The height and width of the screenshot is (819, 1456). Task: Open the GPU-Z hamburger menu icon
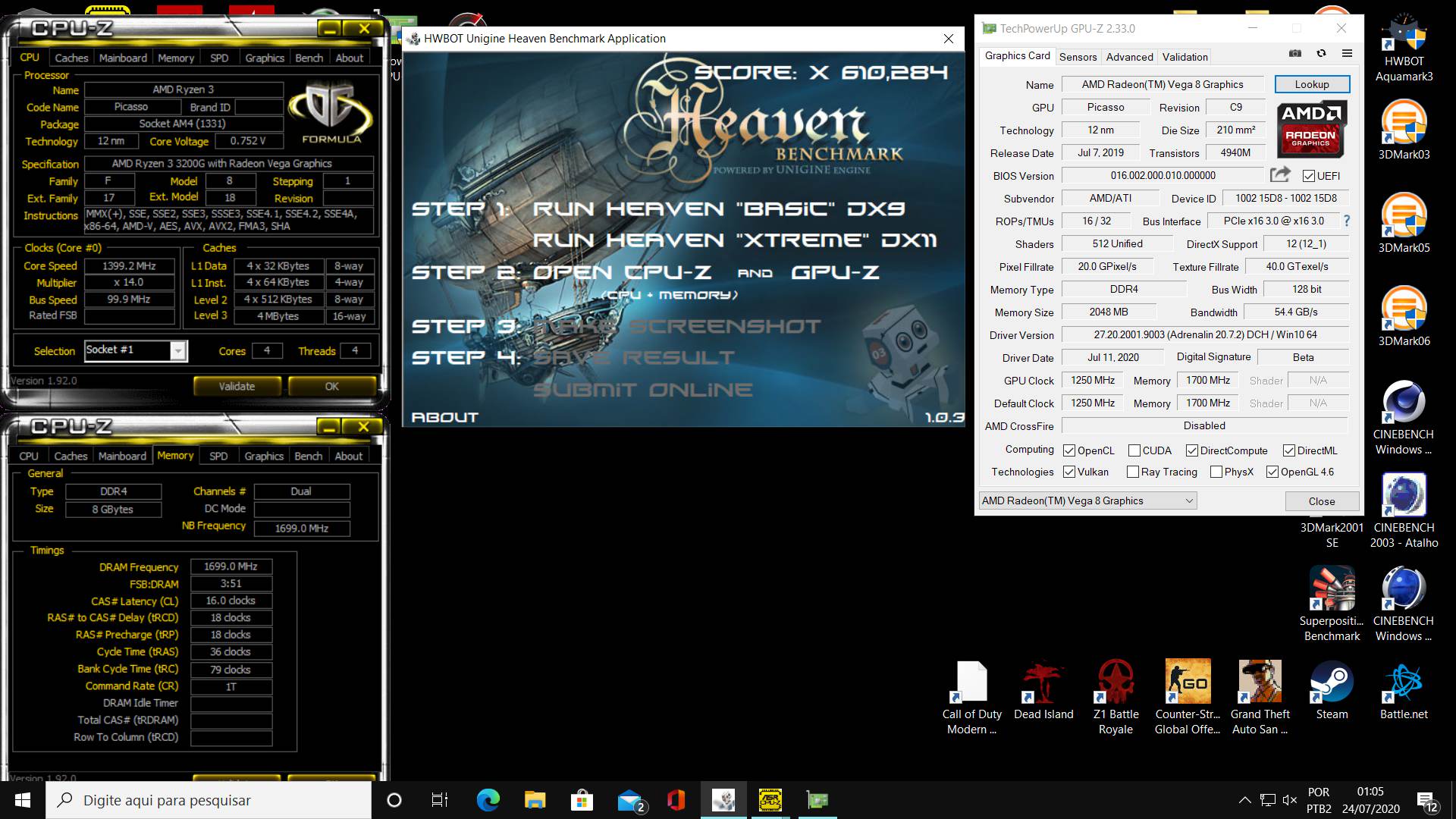1347,54
